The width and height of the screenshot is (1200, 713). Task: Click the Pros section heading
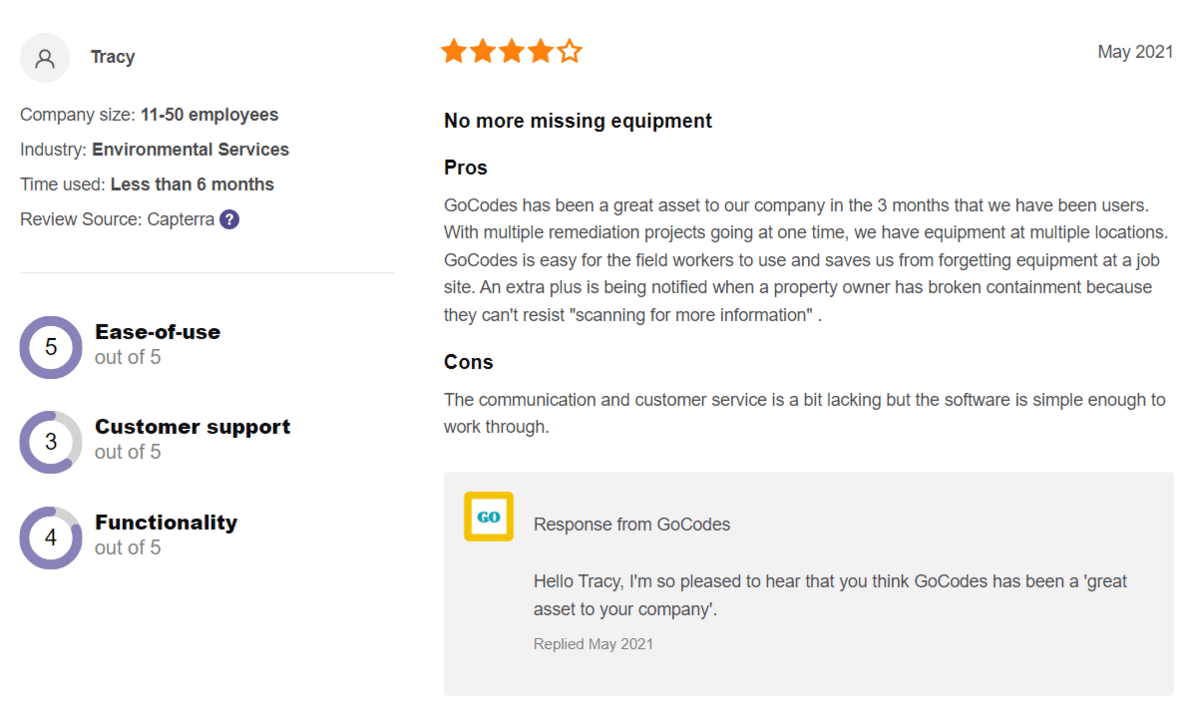tap(466, 168)
